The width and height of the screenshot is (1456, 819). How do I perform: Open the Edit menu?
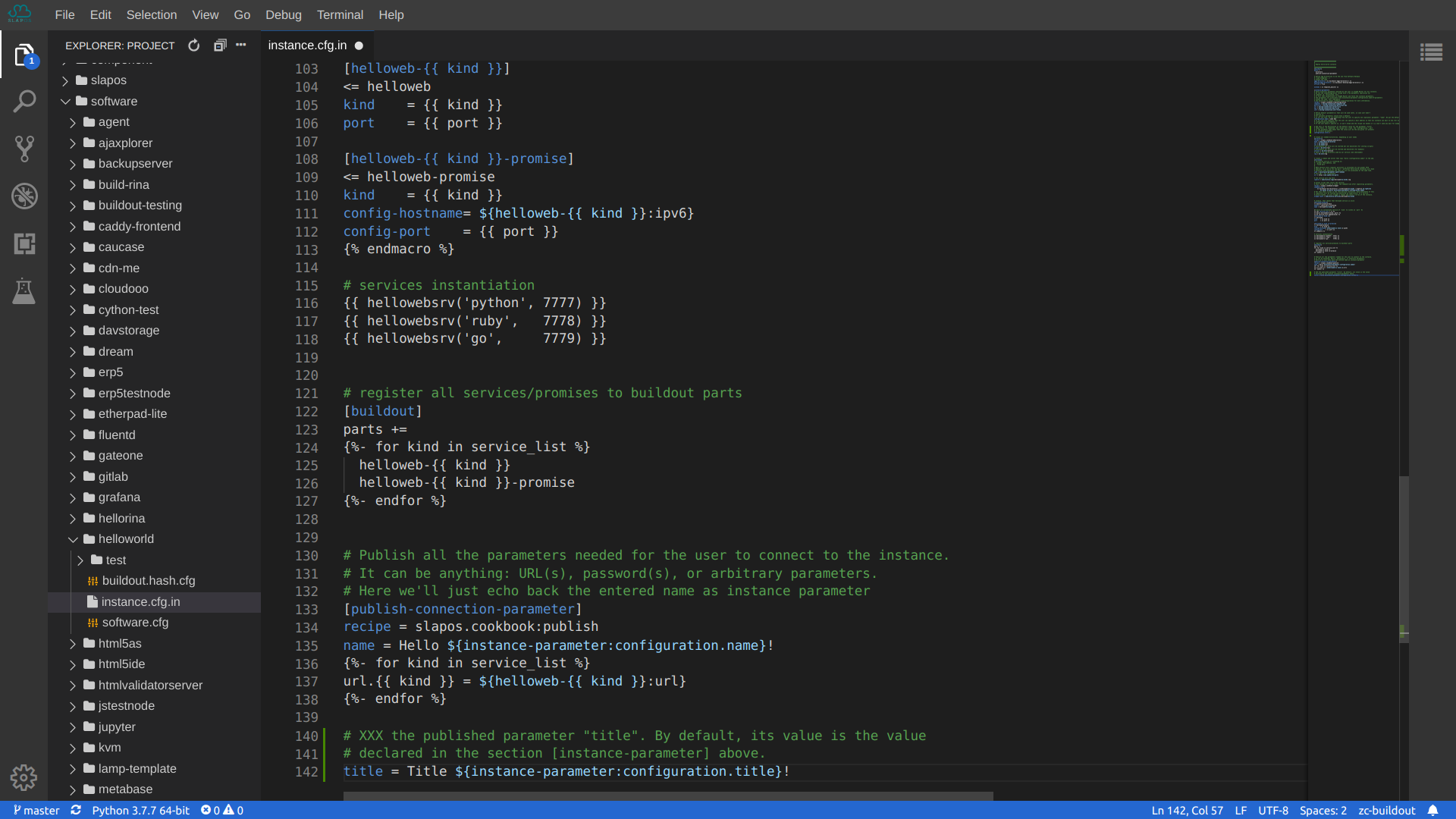100,14
